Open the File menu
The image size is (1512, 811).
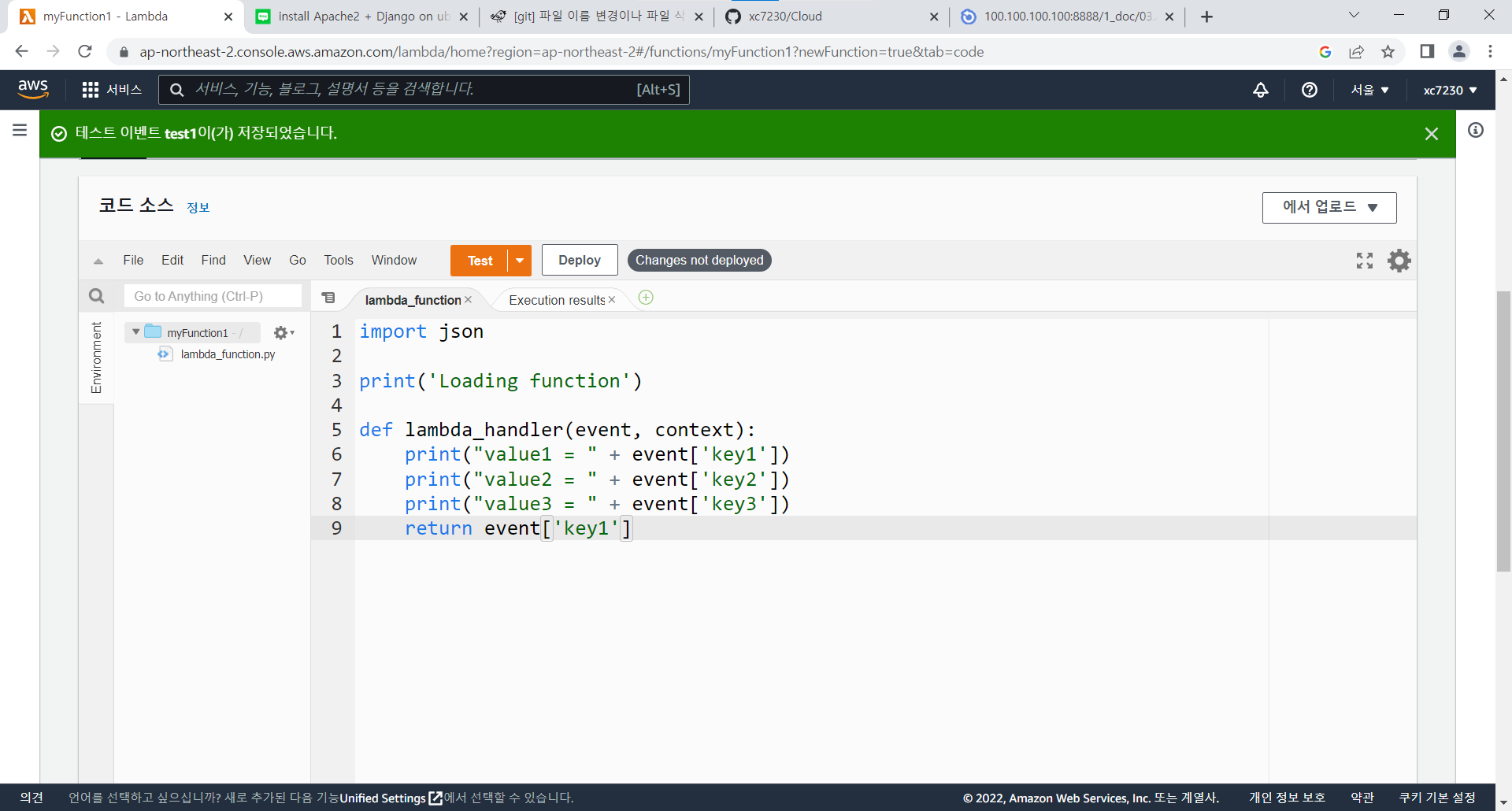[x=133, y=260]
